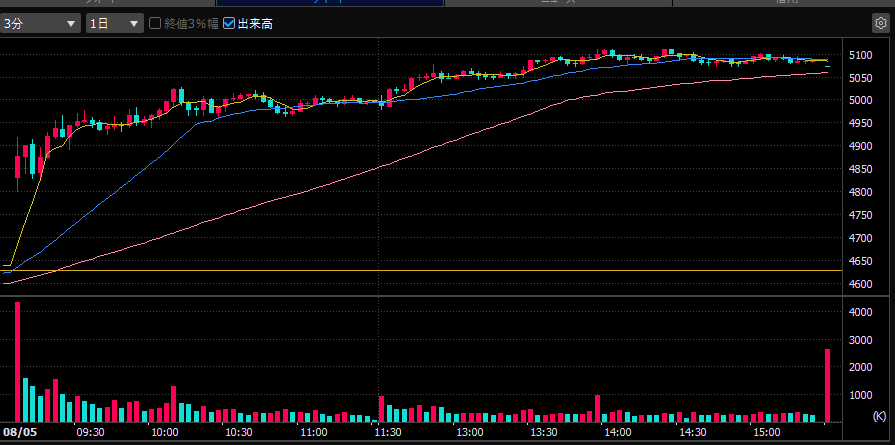Click the 4600 price axis label
Image resolution: width=895 pixels, height=445 pixels.
(x=860, y=284)
